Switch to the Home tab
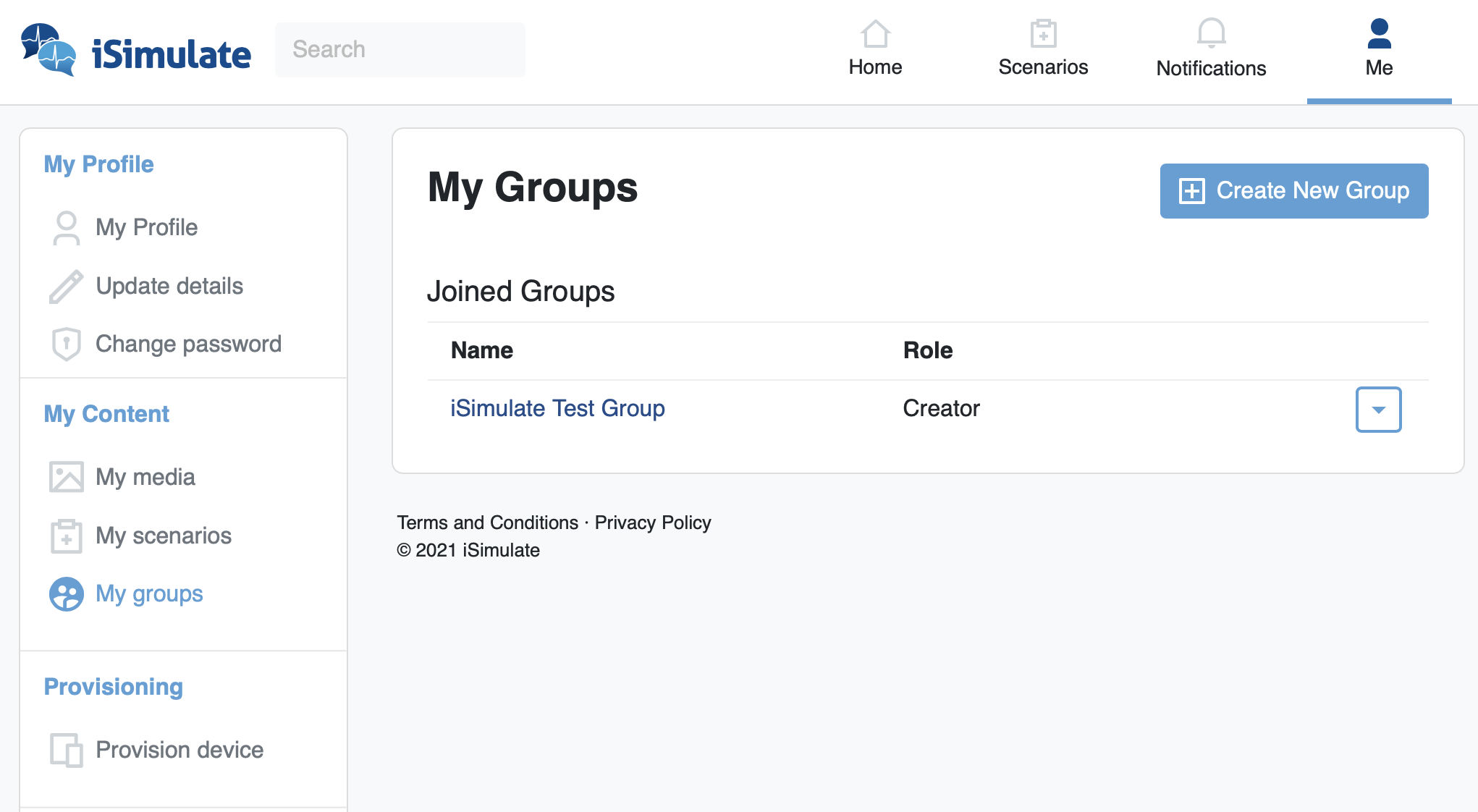The image size is (1478, 812). coord(875,46)
